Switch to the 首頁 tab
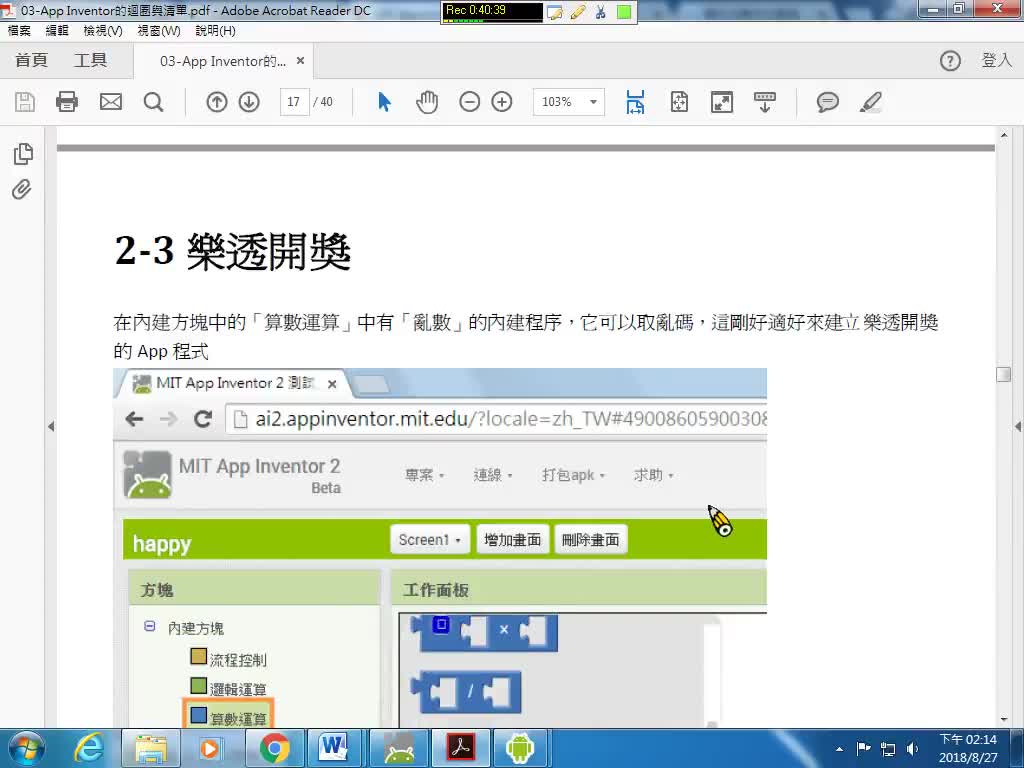 coord(31,60)
